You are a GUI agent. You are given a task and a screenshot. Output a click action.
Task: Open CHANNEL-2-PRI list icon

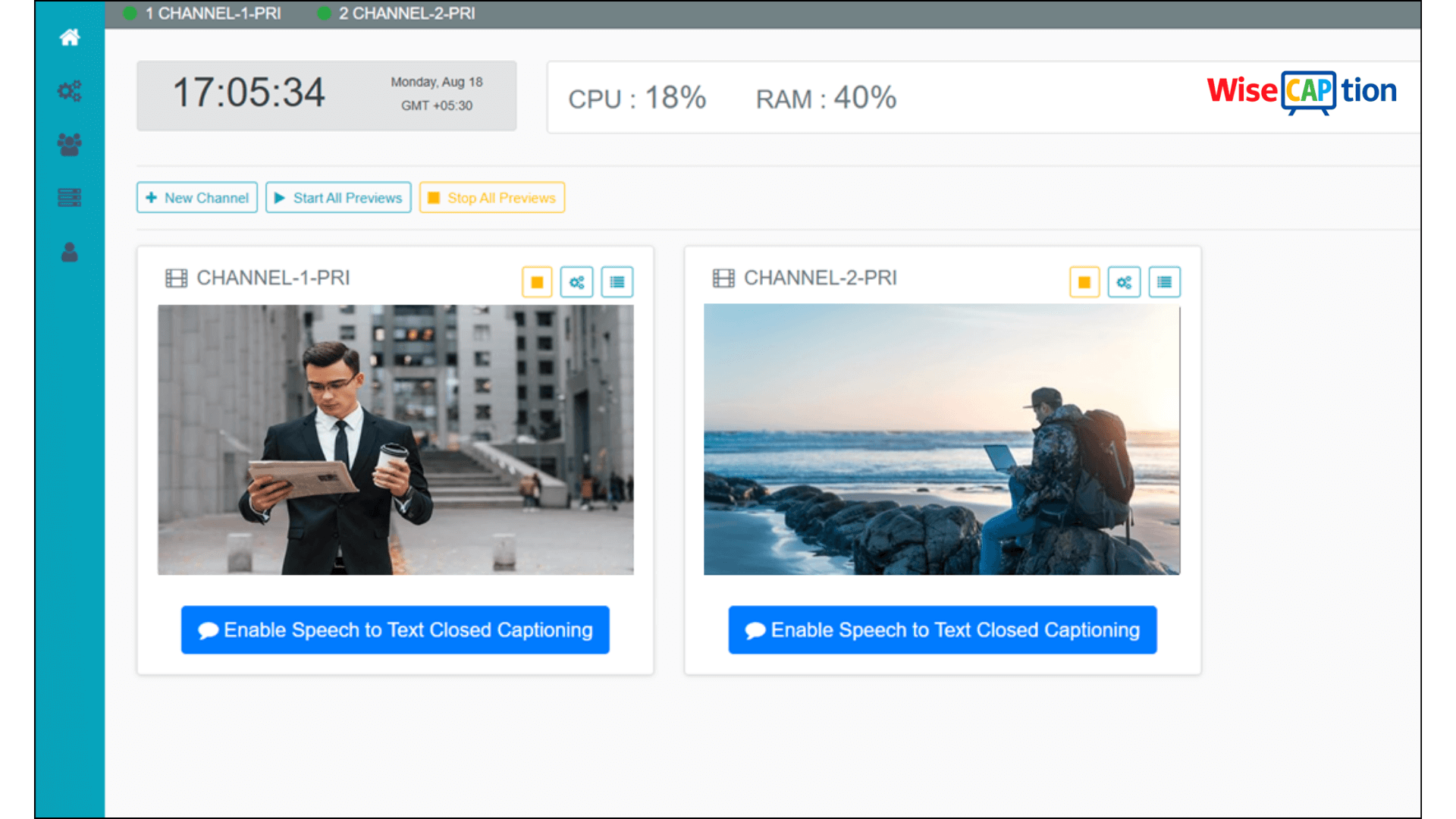point(1164,282)
